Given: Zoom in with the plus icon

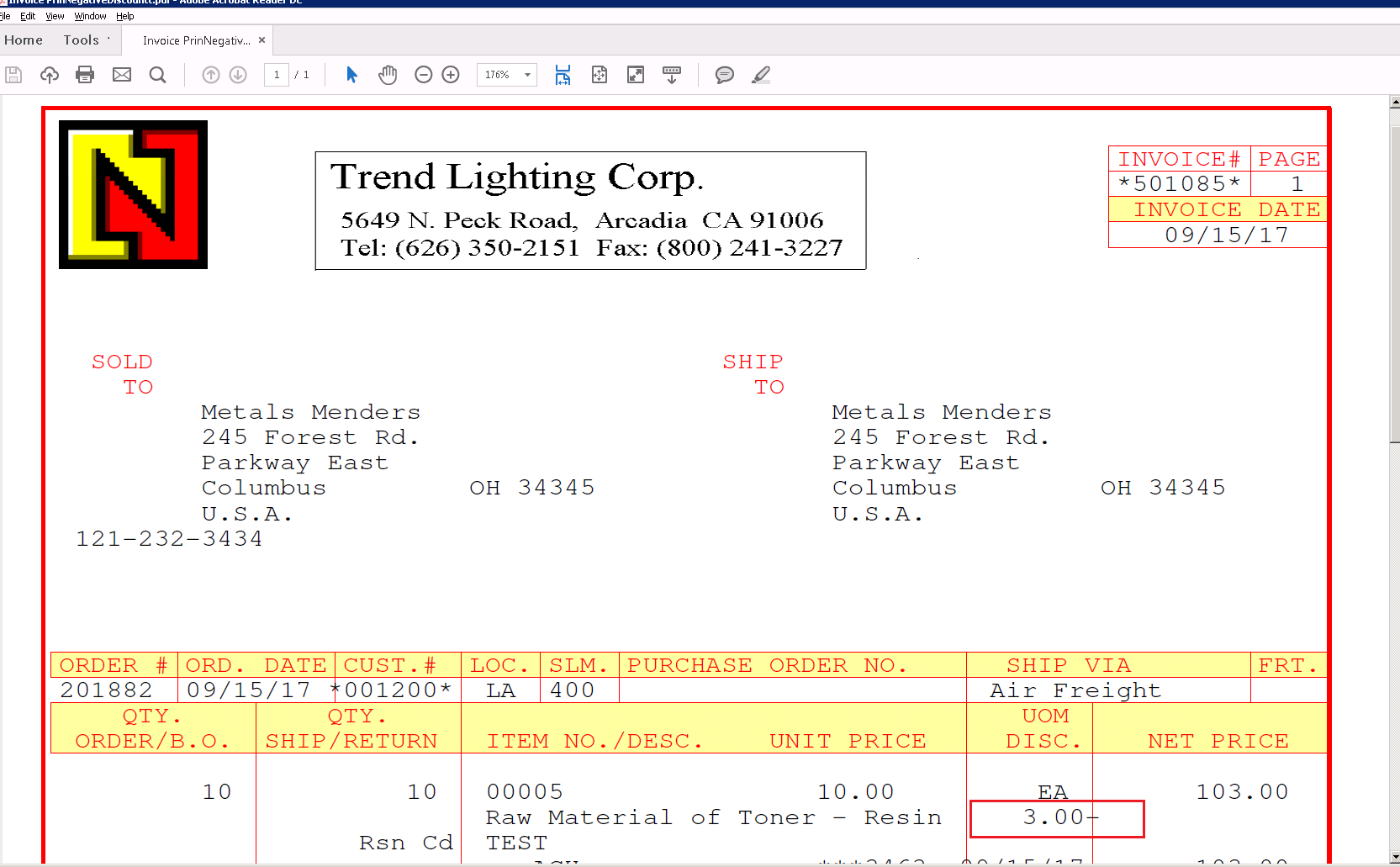Looking at the screenshot, I should pos(451,75).
